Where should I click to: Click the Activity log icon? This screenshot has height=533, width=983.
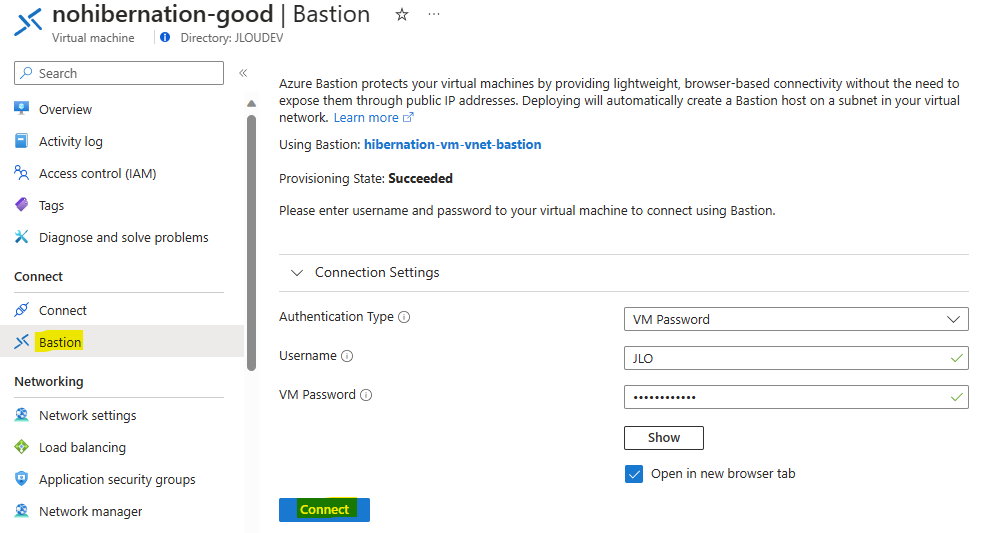click(22, 140)
